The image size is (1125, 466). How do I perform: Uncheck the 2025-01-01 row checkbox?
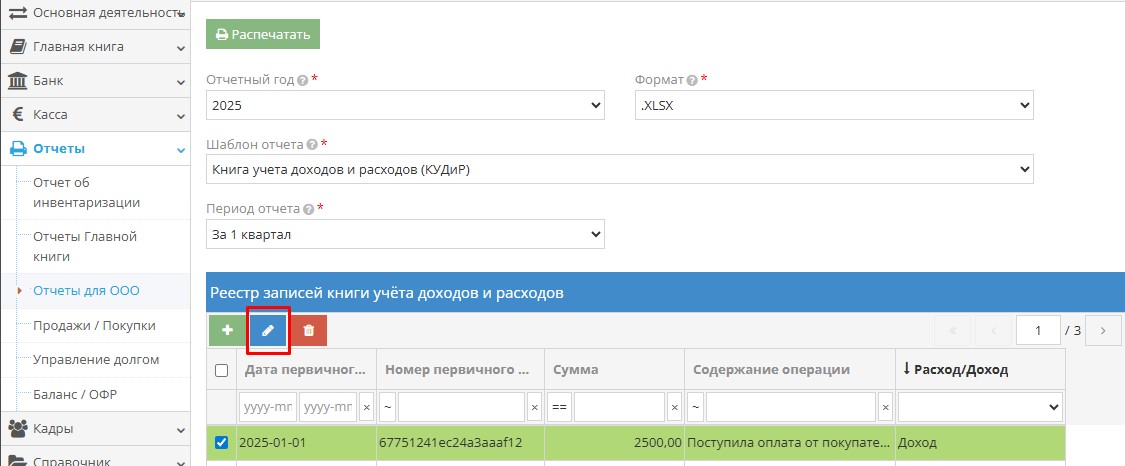pyautogui.click(x=222, y=443)
